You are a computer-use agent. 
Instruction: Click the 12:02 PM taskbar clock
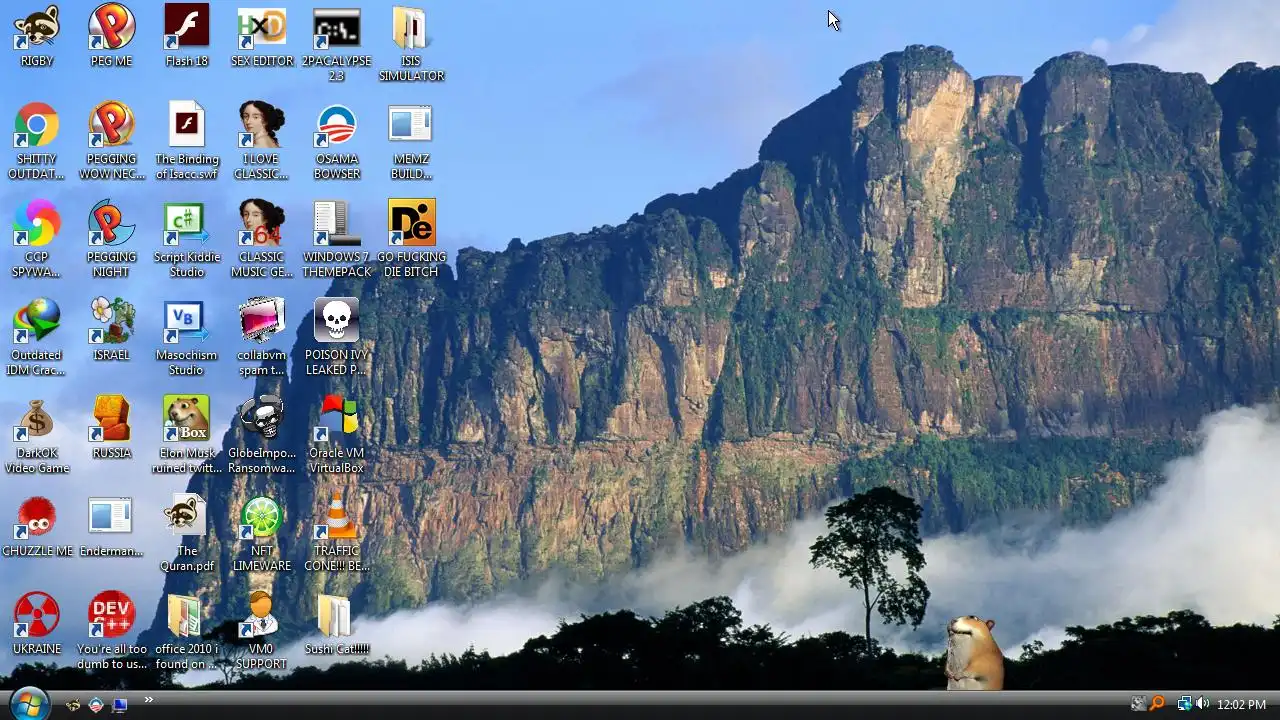(x=1241, y=705)
